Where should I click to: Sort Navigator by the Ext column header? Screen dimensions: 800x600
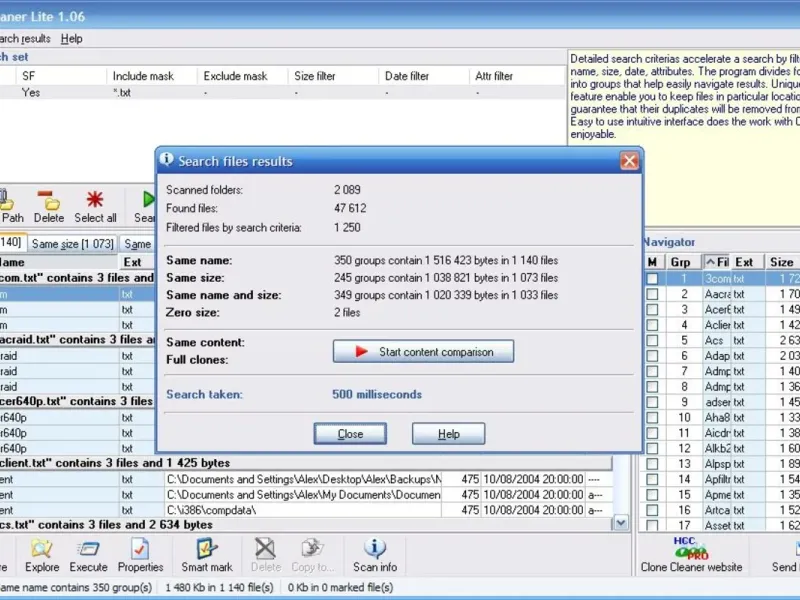pyautogui.click(x=747, y=262)
